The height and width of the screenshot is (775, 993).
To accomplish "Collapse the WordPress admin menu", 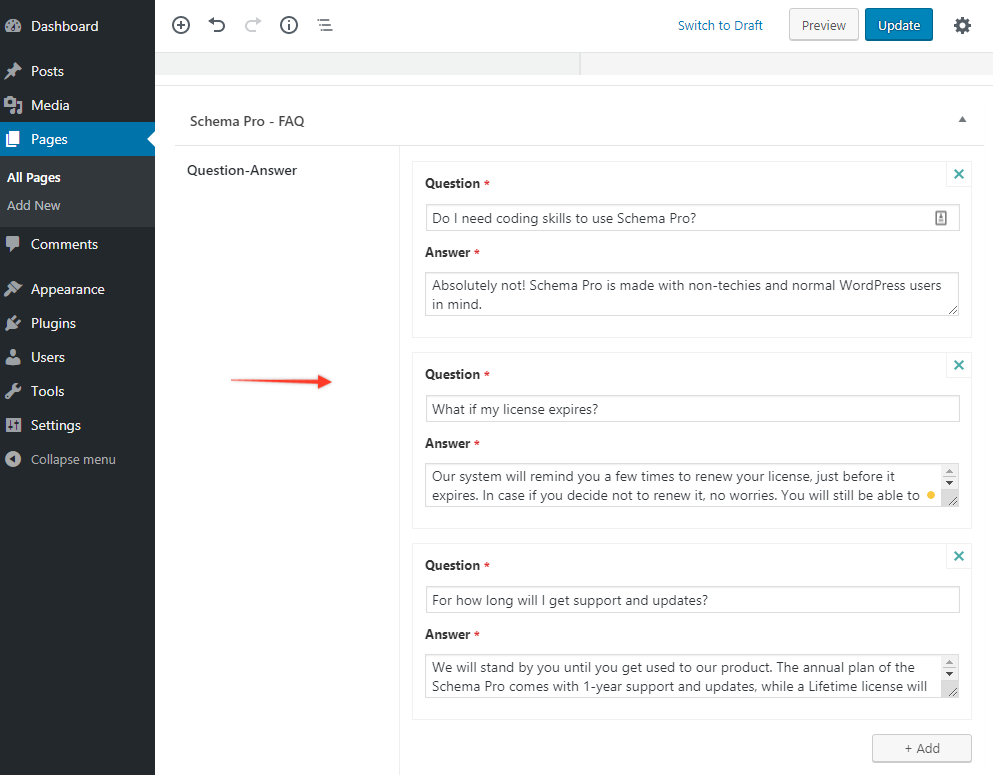I will point(72,460).
